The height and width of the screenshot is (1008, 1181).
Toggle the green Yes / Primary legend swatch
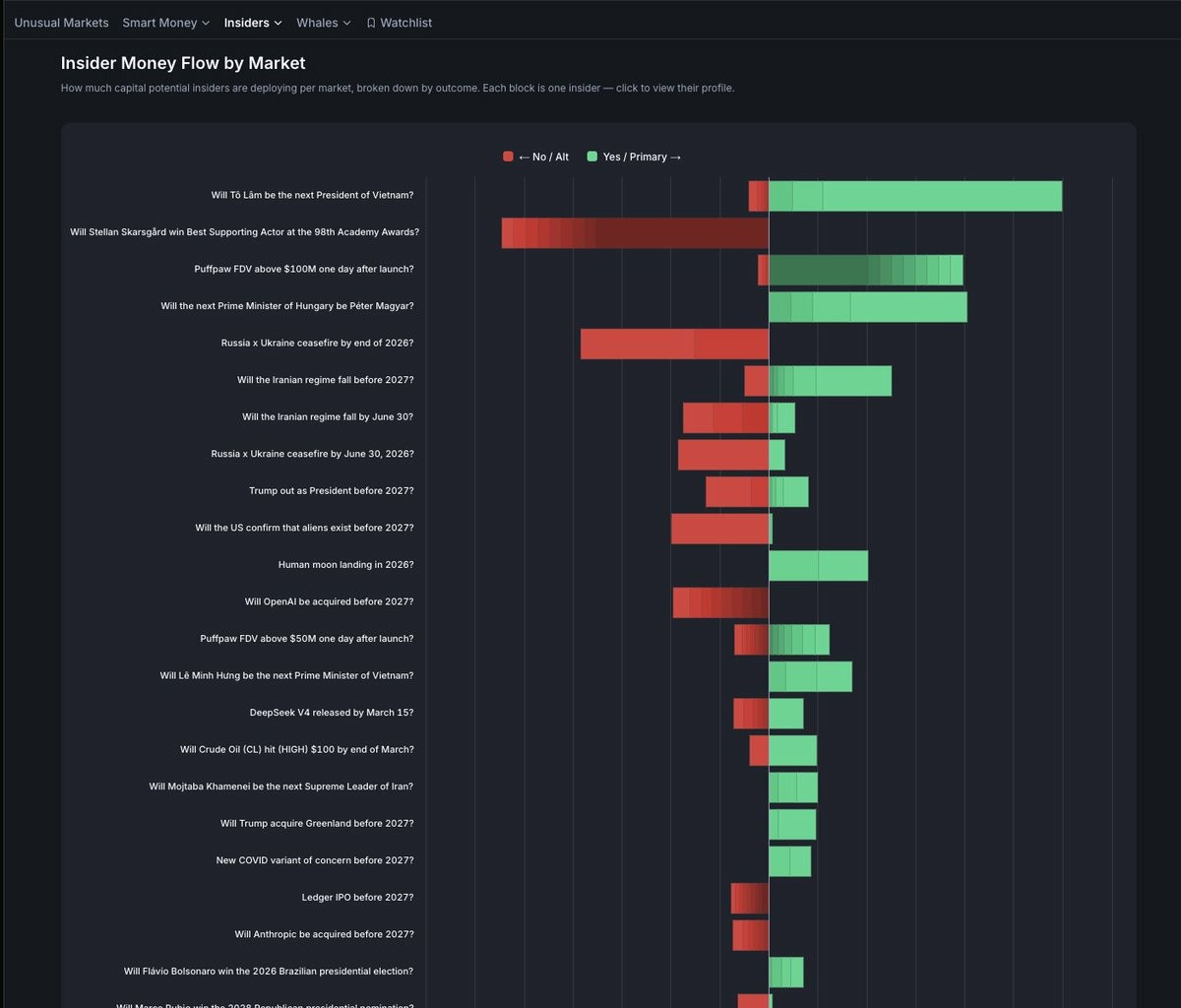pos(592,157)
